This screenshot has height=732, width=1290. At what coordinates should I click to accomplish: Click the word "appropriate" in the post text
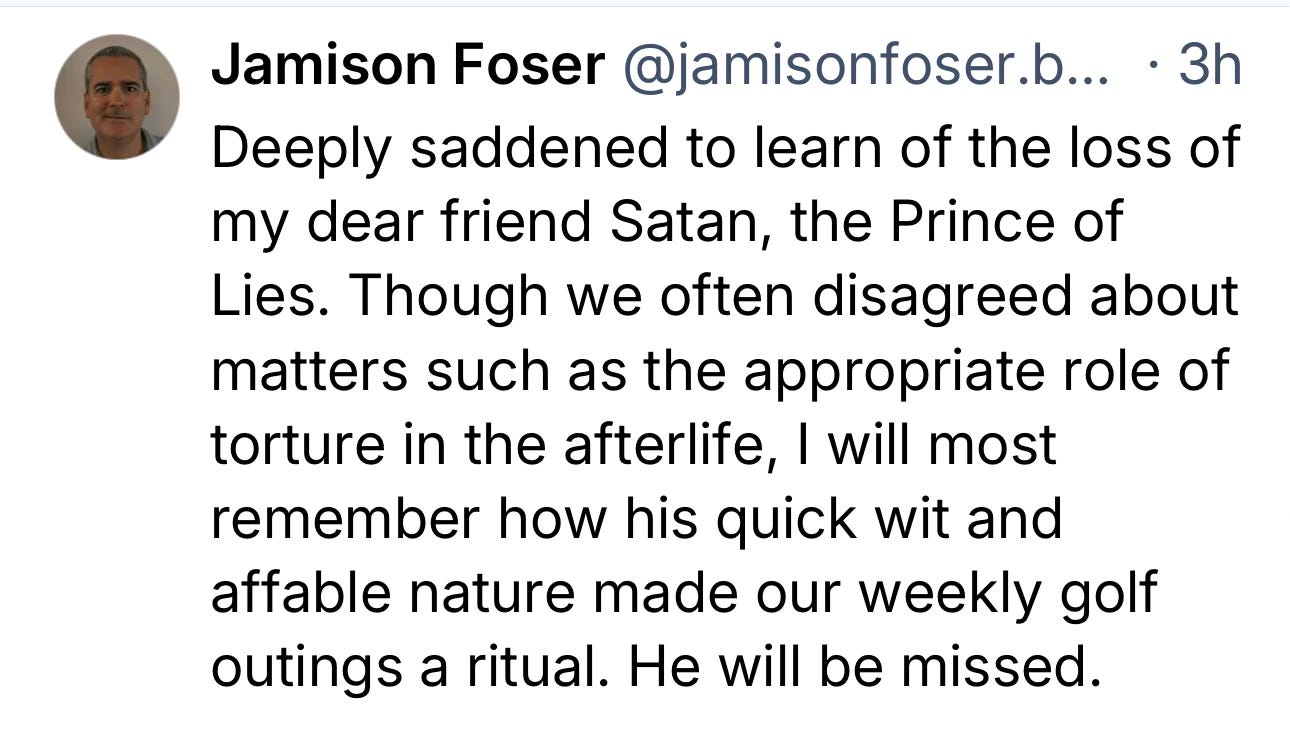(872, 370)
